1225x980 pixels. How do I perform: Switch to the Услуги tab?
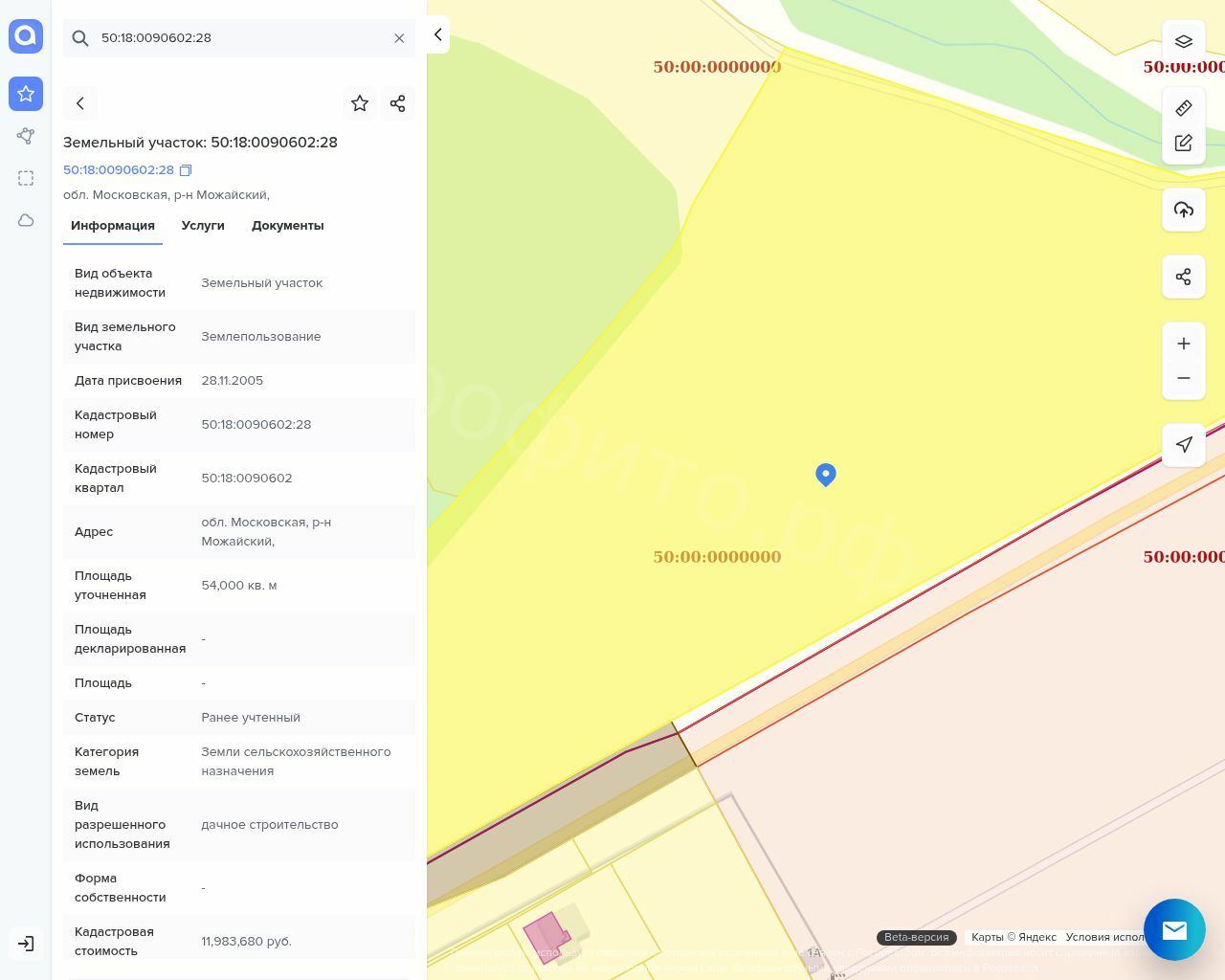[x=203, y=226]
